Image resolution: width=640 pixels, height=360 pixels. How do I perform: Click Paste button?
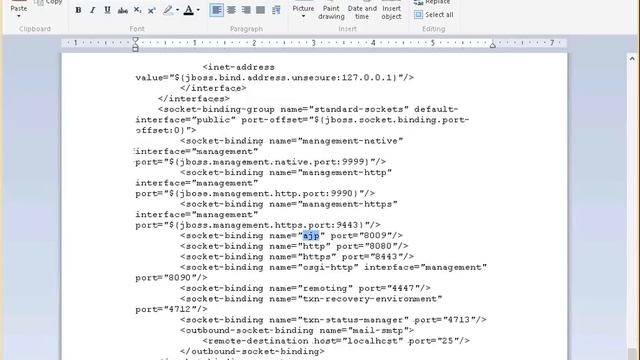coord(19,7)
